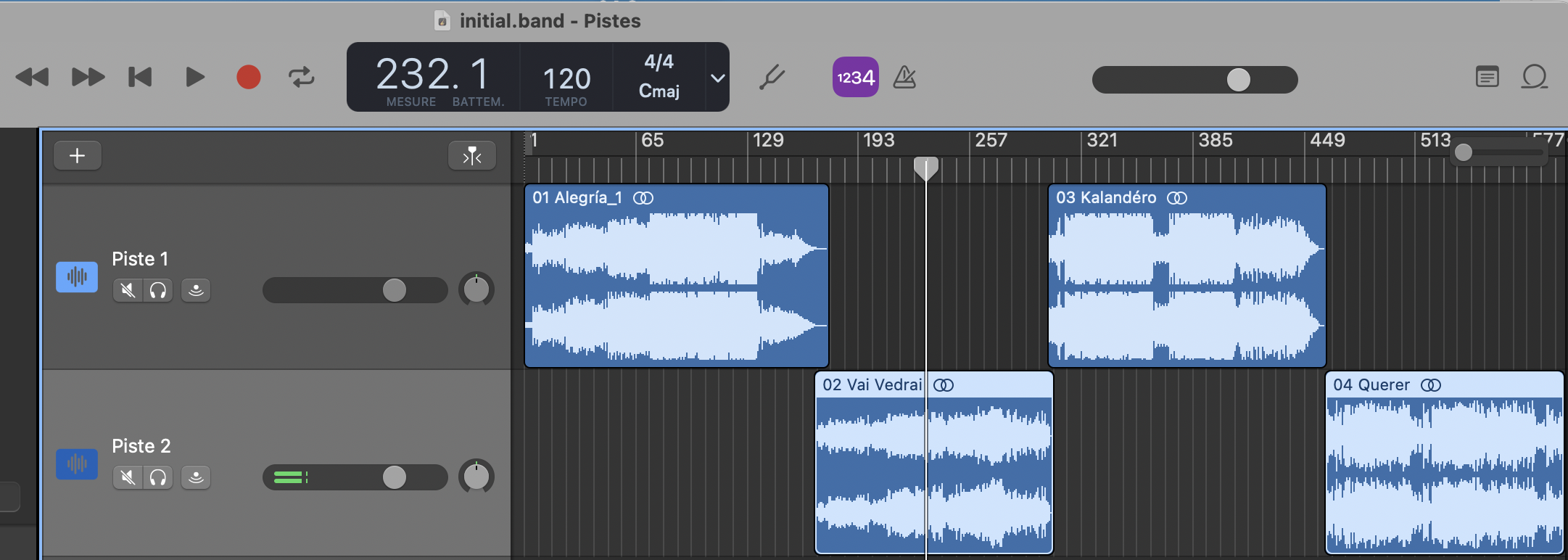Click the rewind transport button
Screen dimensions: 1568x560
32,77
